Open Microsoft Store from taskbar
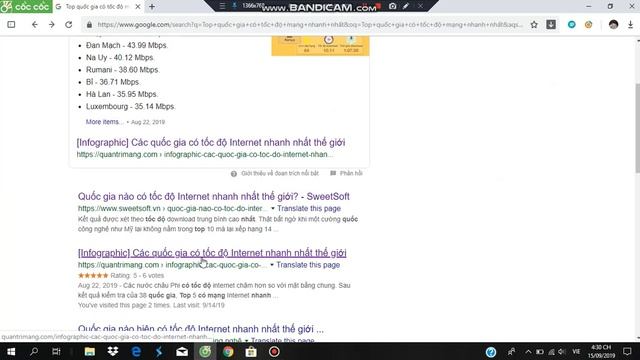 (x=251, y=351)
